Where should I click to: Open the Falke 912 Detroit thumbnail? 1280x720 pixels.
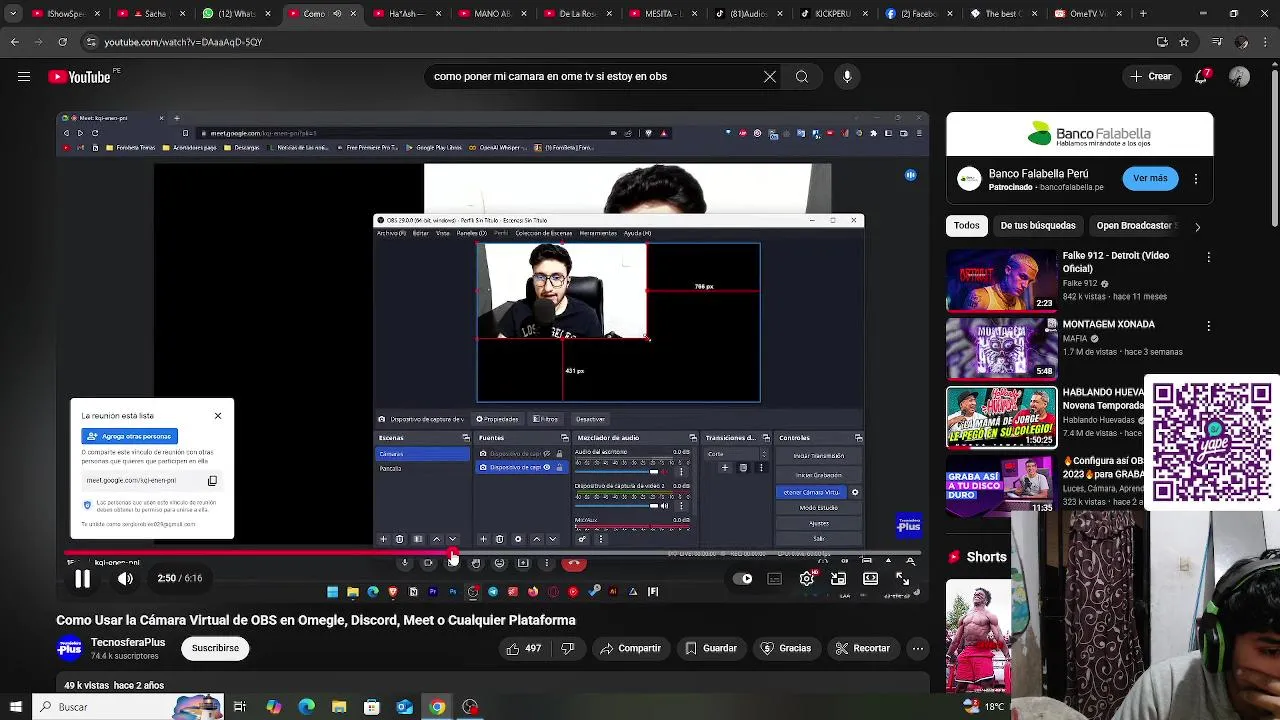pyautogui.click(x=1001, y=280)
